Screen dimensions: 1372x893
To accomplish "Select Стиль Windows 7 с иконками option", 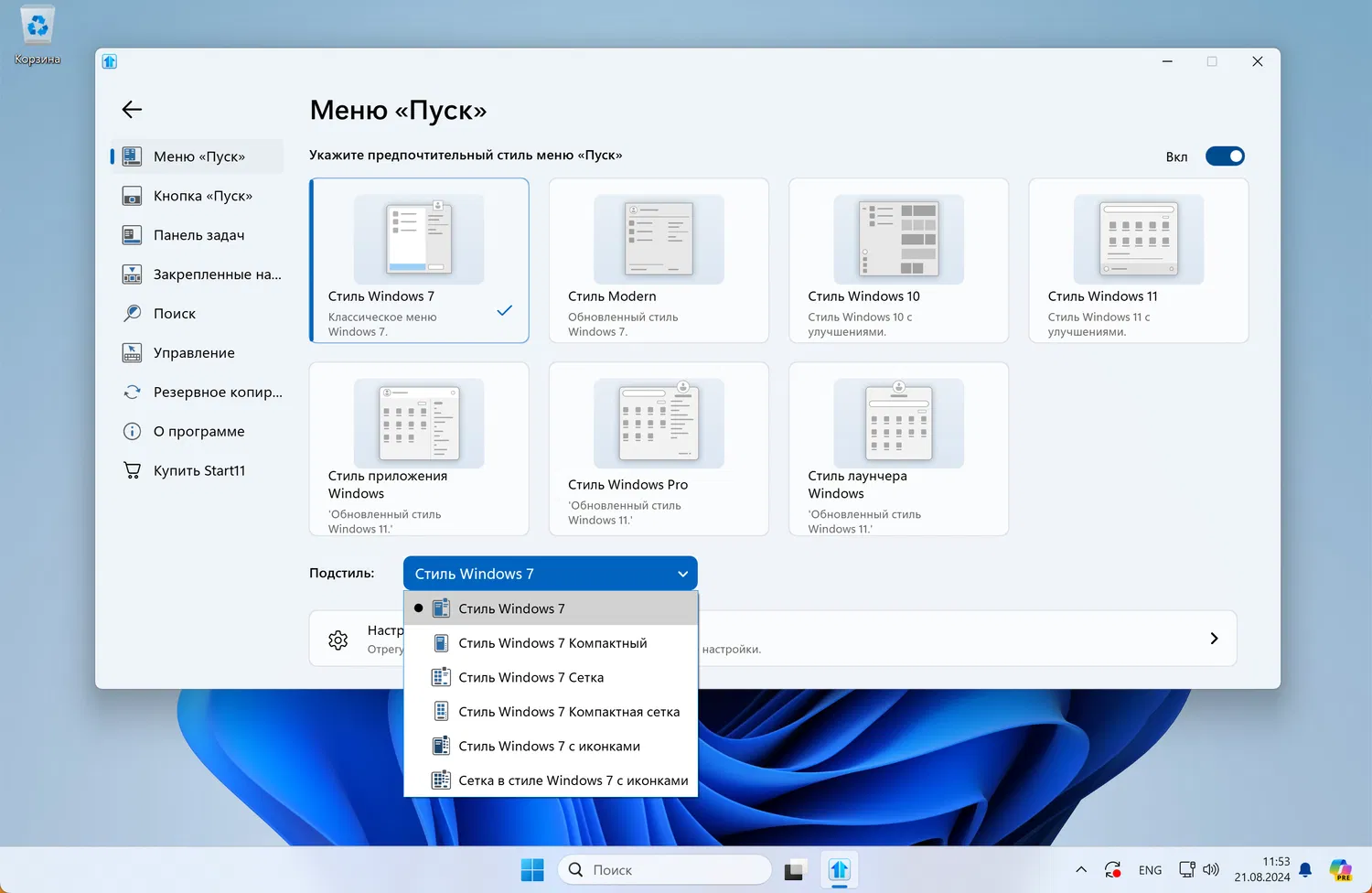I will point(551,746).
